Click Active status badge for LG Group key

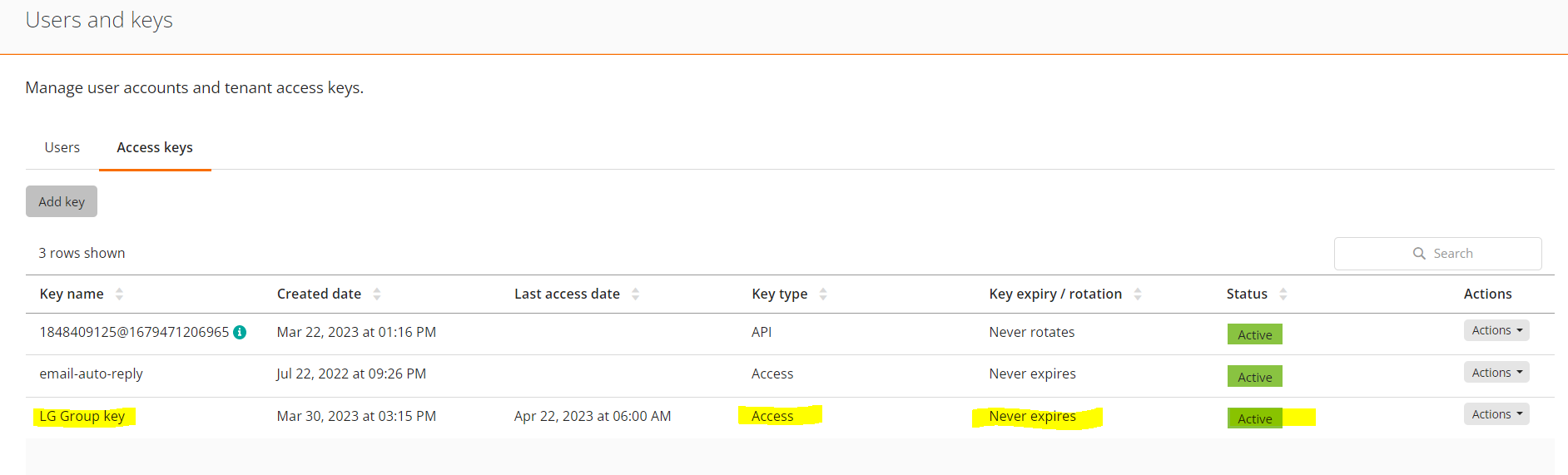coord(1254,418)
